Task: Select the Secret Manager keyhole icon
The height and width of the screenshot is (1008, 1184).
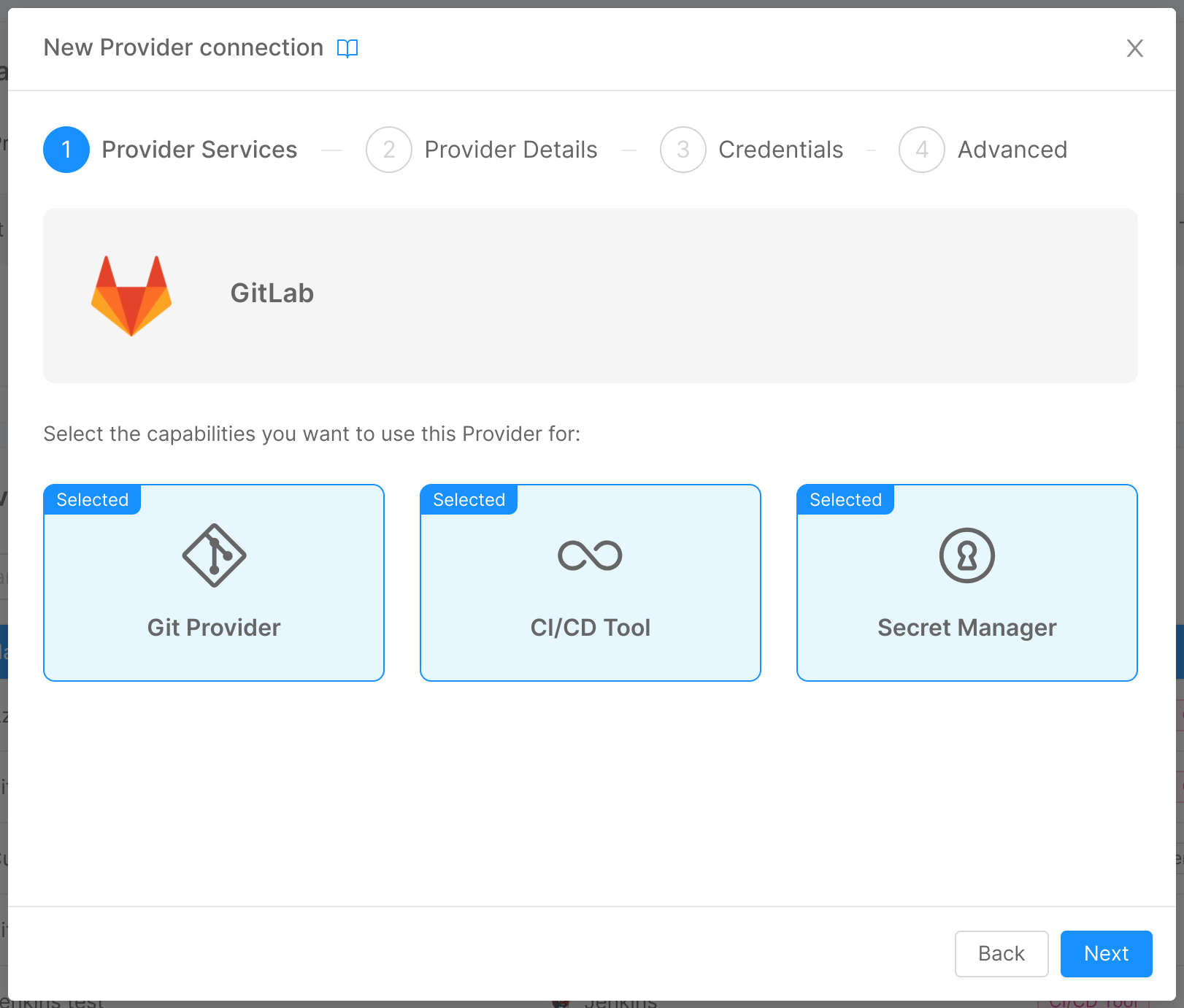Action: (966, 555)
